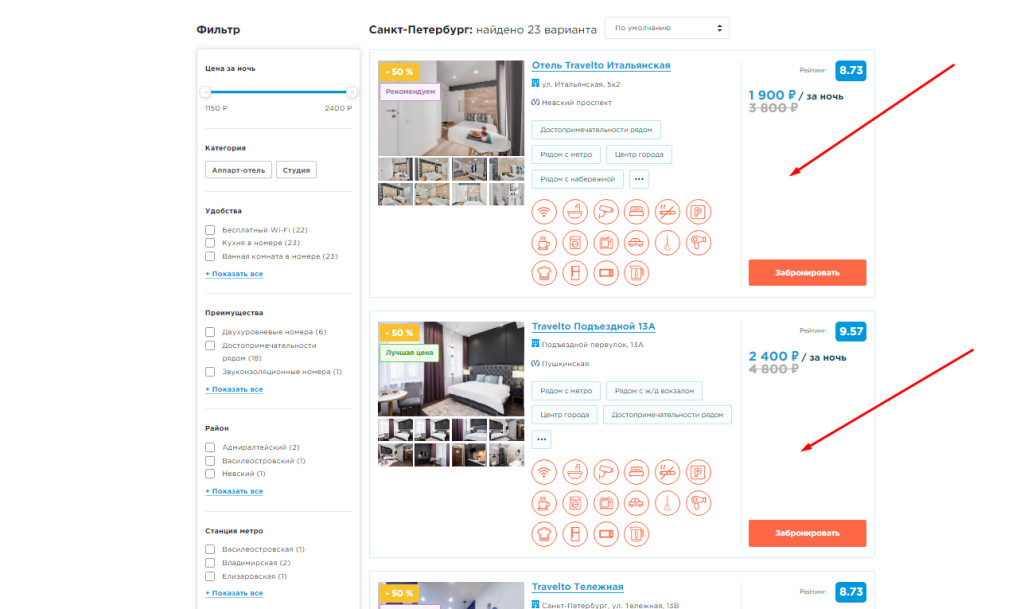Click microwave icon in Подъездной 13А card
1024x609 pixels.
pyautogui.click(x=605, y=534)
